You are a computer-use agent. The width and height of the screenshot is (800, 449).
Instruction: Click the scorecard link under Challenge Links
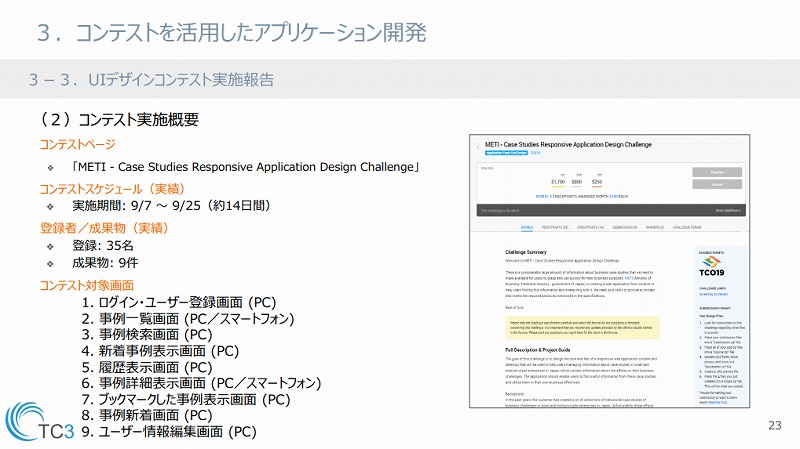pyautogui.click(x=713, y=295)
